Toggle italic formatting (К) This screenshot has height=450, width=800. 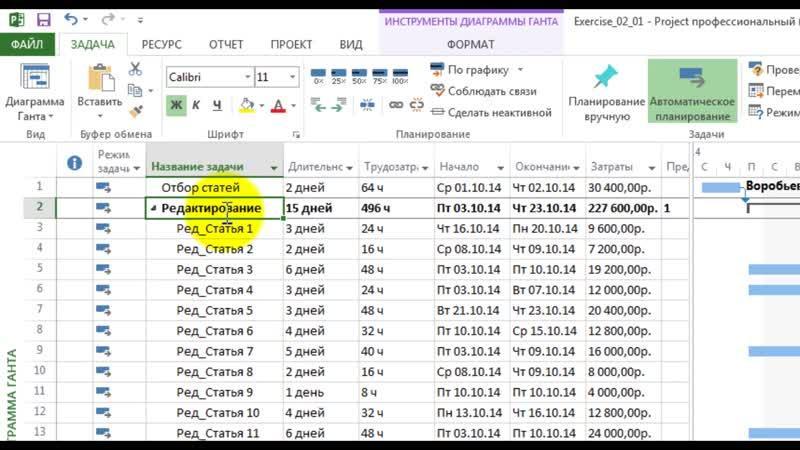coord(196,105)
